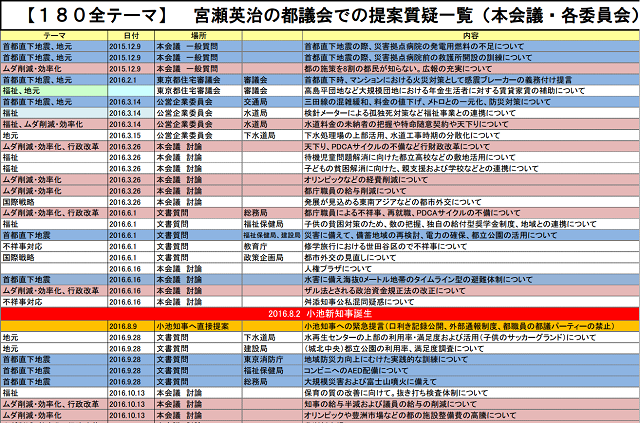
Task: Click the date cell 2016.2.1
Action: [131, 80]
